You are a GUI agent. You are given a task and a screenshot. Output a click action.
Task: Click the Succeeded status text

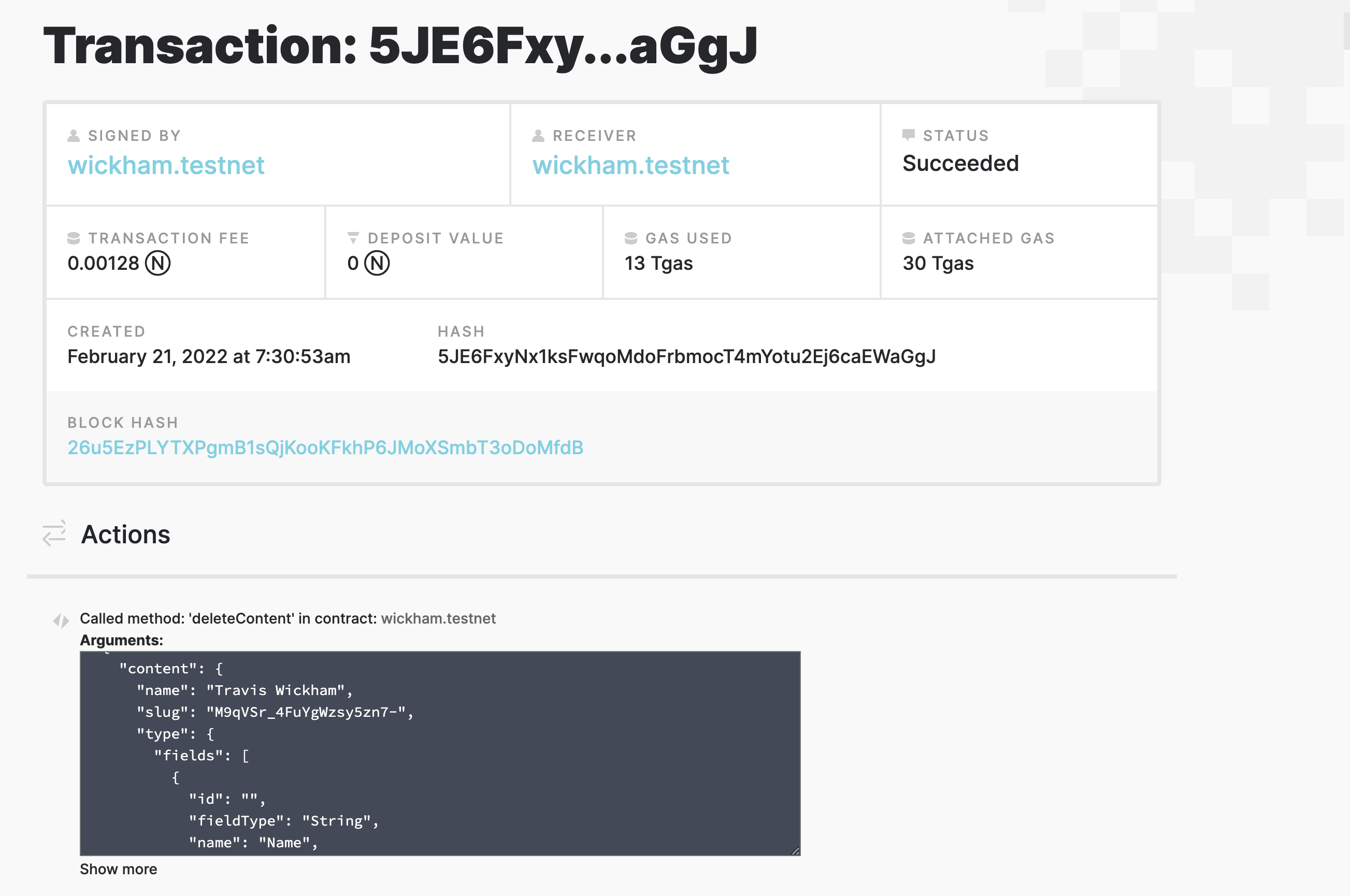pyautogui.click(x=960, y=164)
